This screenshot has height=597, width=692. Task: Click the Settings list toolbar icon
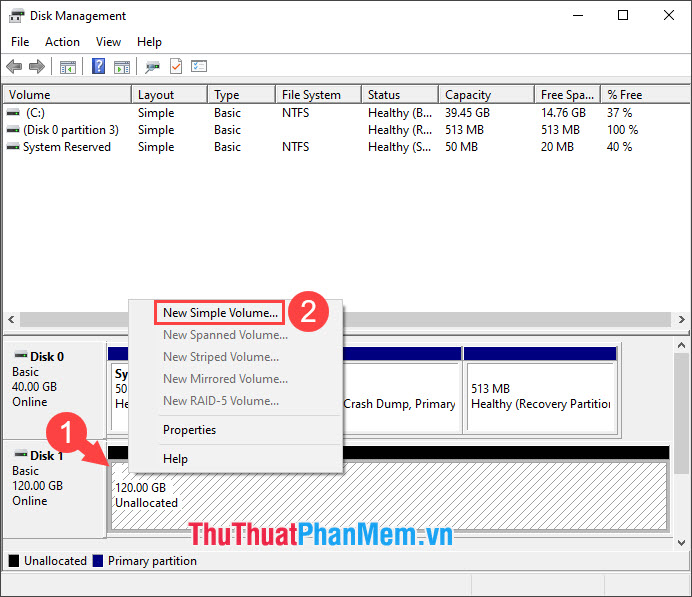[199, 66]
